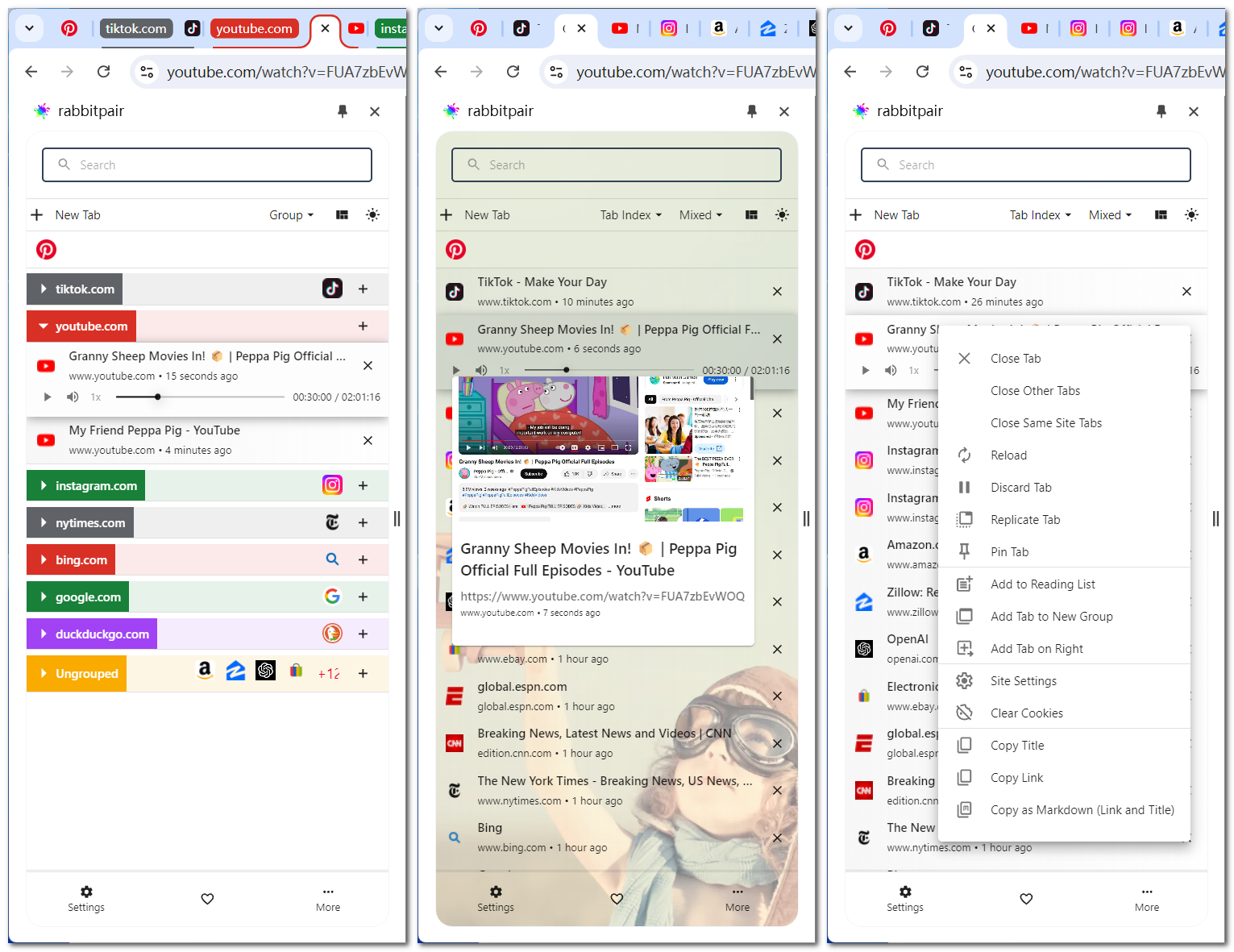Open Tab Index dropdown in middle panel
Screen dimensions: 1234x952
click(630, 215)
